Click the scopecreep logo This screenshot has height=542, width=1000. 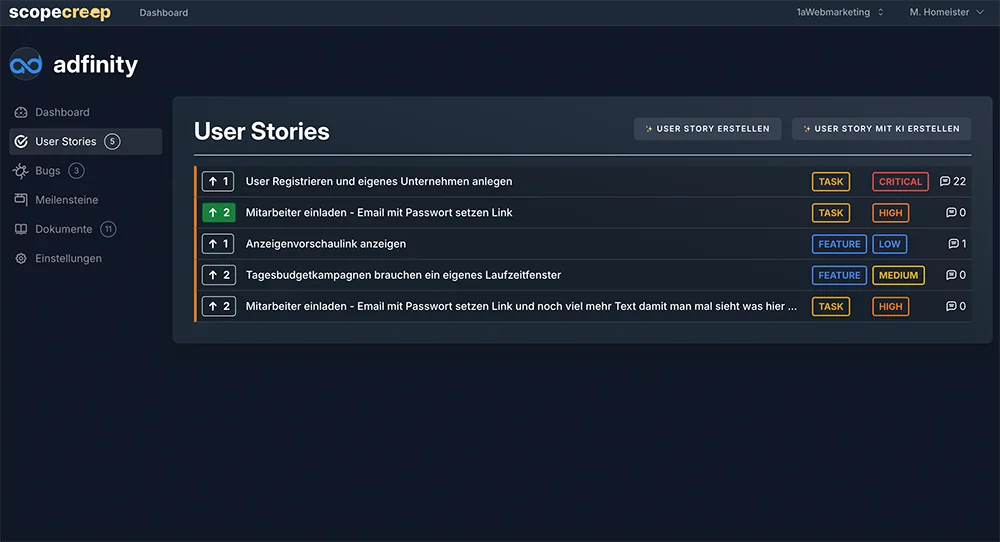60,13
